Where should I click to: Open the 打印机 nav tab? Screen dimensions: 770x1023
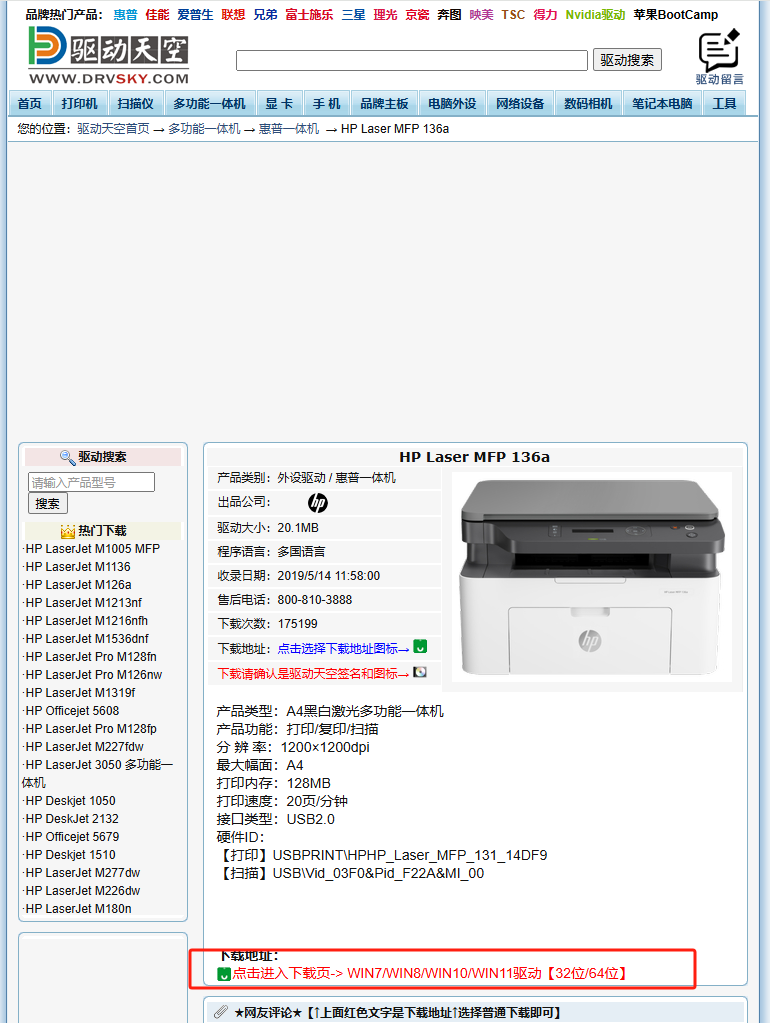coord(80,104)
